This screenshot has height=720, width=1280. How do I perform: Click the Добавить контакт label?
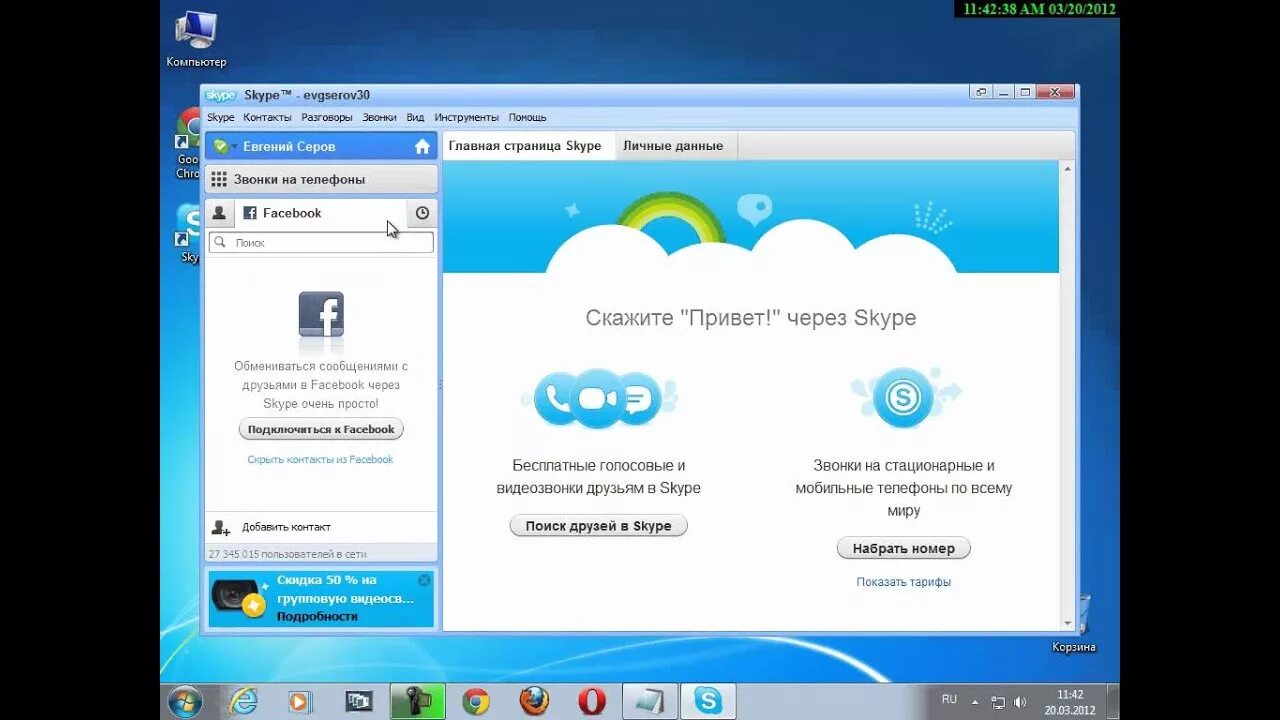286,527
